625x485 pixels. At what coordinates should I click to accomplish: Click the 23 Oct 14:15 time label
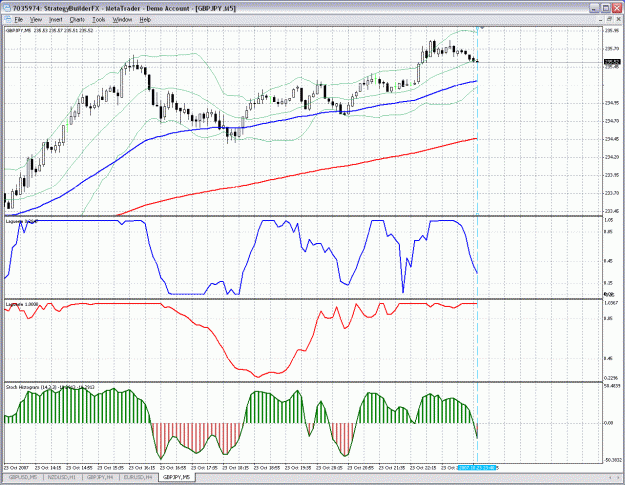pos(48,467)
